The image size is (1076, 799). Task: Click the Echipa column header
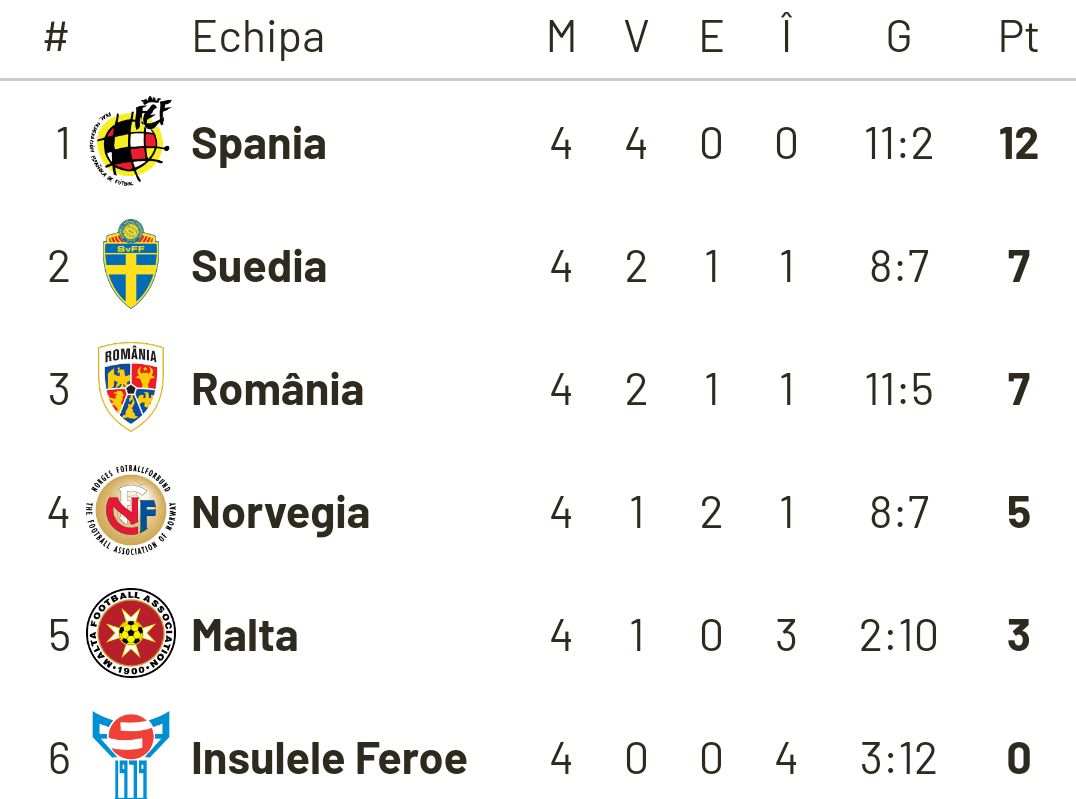coord(258,38)
